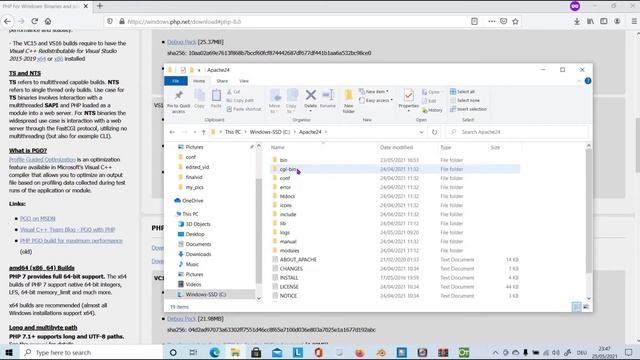The width and height of the screenshot is (640, 360).
Task: Open the address bar history dropdown
Action: pos(421,132)
